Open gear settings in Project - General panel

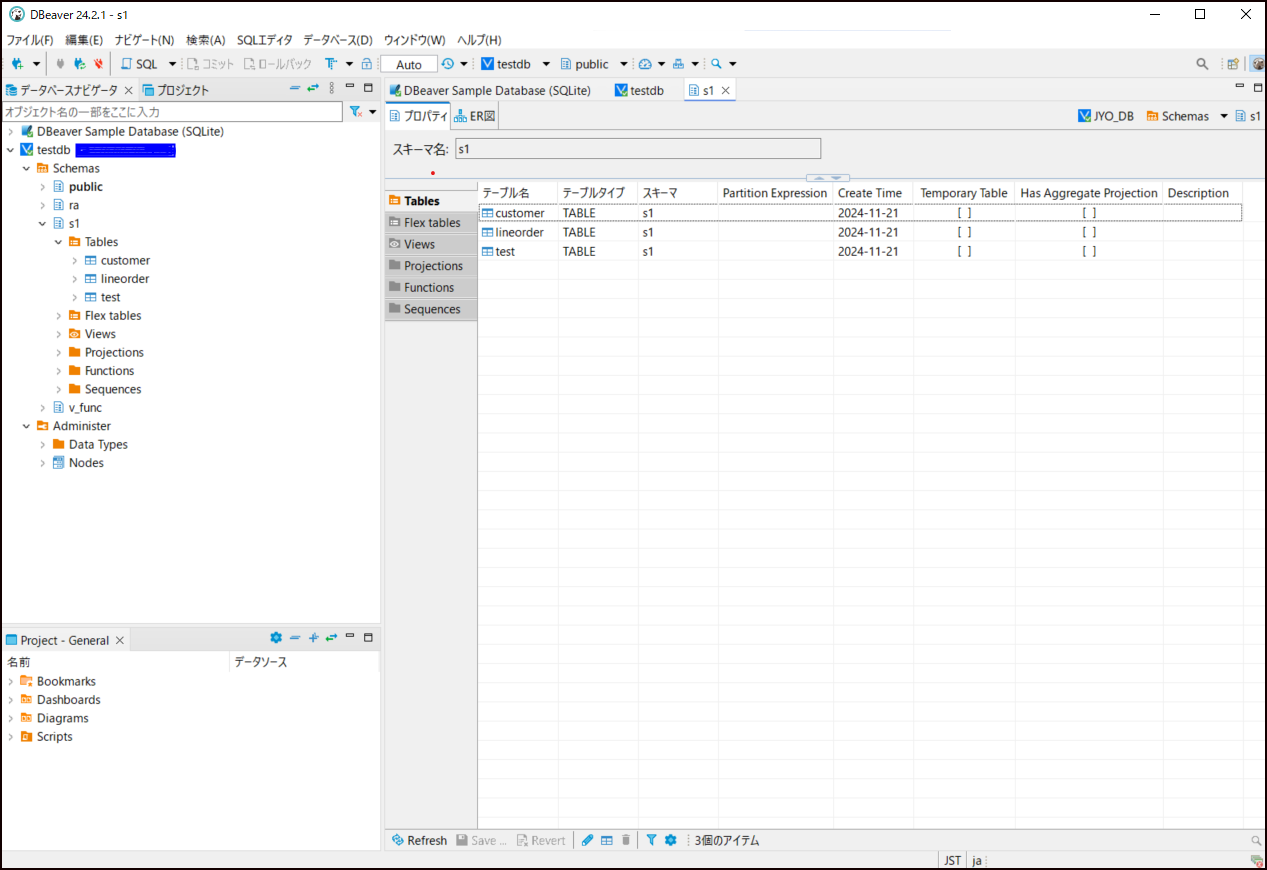click(x=276, y=638)
